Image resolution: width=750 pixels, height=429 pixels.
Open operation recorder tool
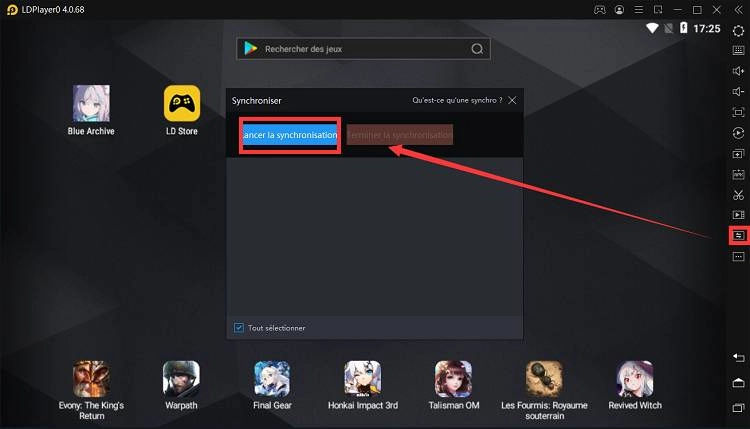[x=739, y=133]
